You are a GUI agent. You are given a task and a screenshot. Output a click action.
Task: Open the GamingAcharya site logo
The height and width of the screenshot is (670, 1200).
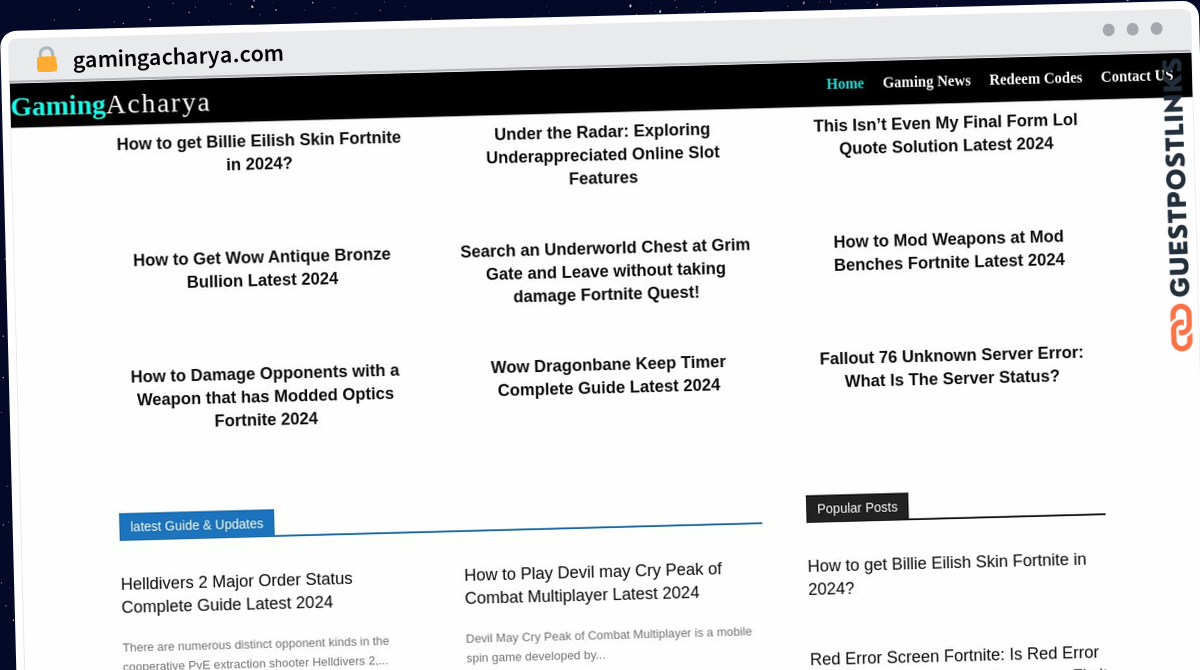[x=111, y=104]
